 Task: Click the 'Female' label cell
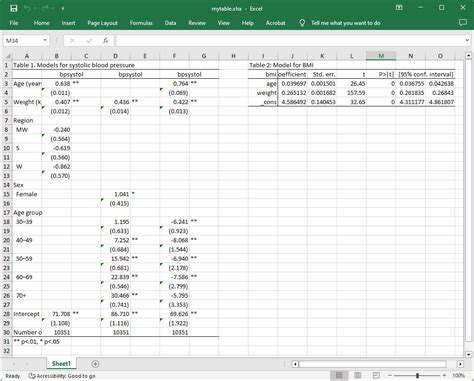[27, 194]
